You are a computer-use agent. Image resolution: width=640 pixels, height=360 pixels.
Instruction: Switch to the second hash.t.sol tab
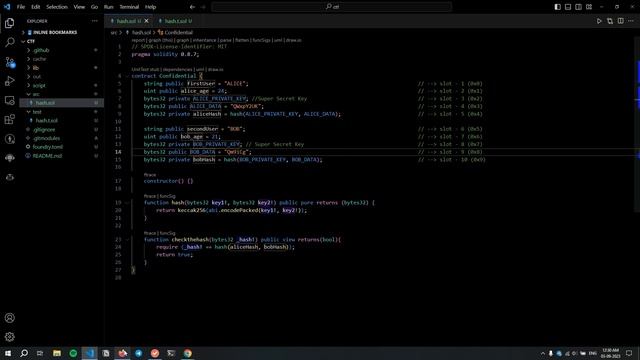[x=175, y=21]
